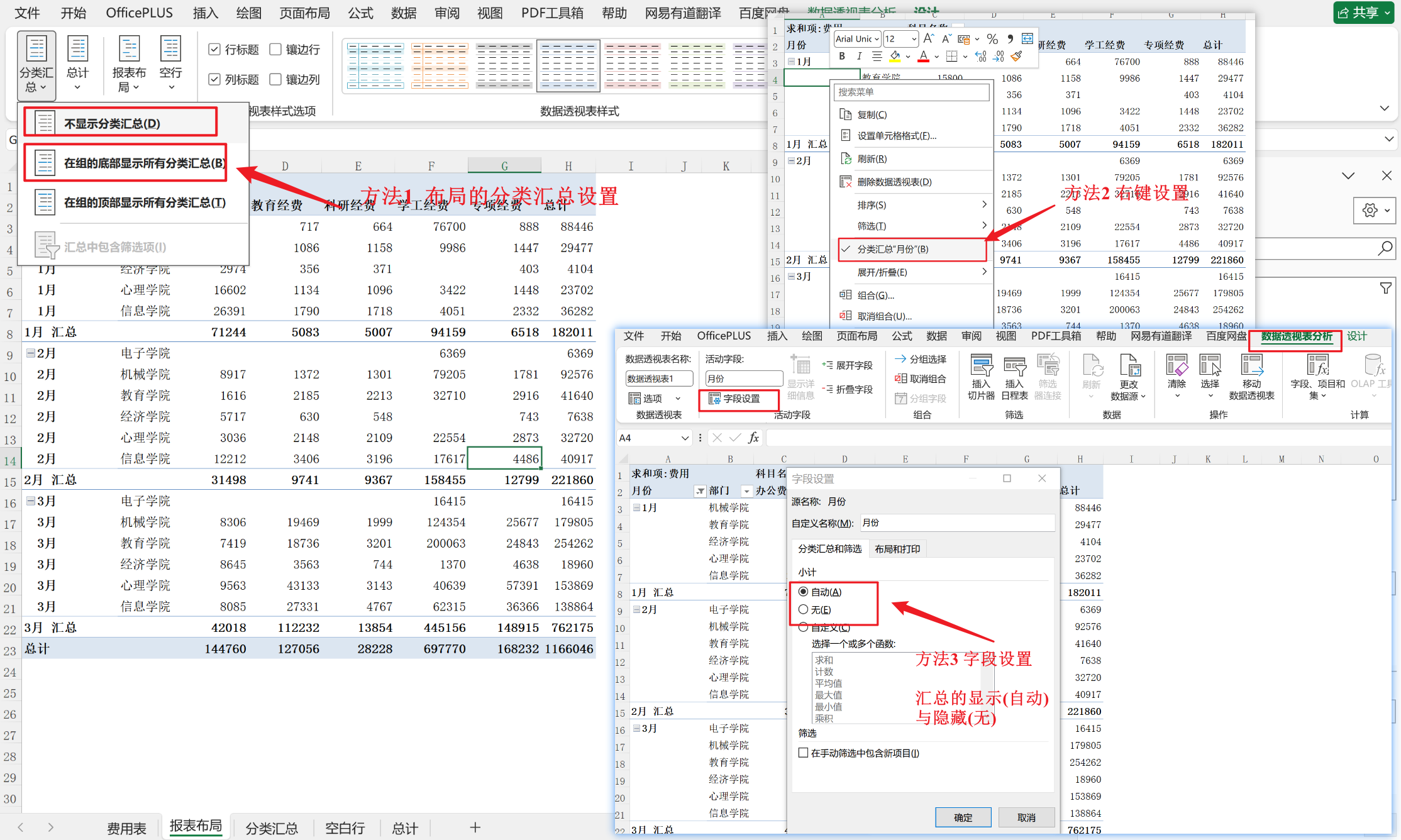Click the 确定 button in field settings

click(963, 817)
